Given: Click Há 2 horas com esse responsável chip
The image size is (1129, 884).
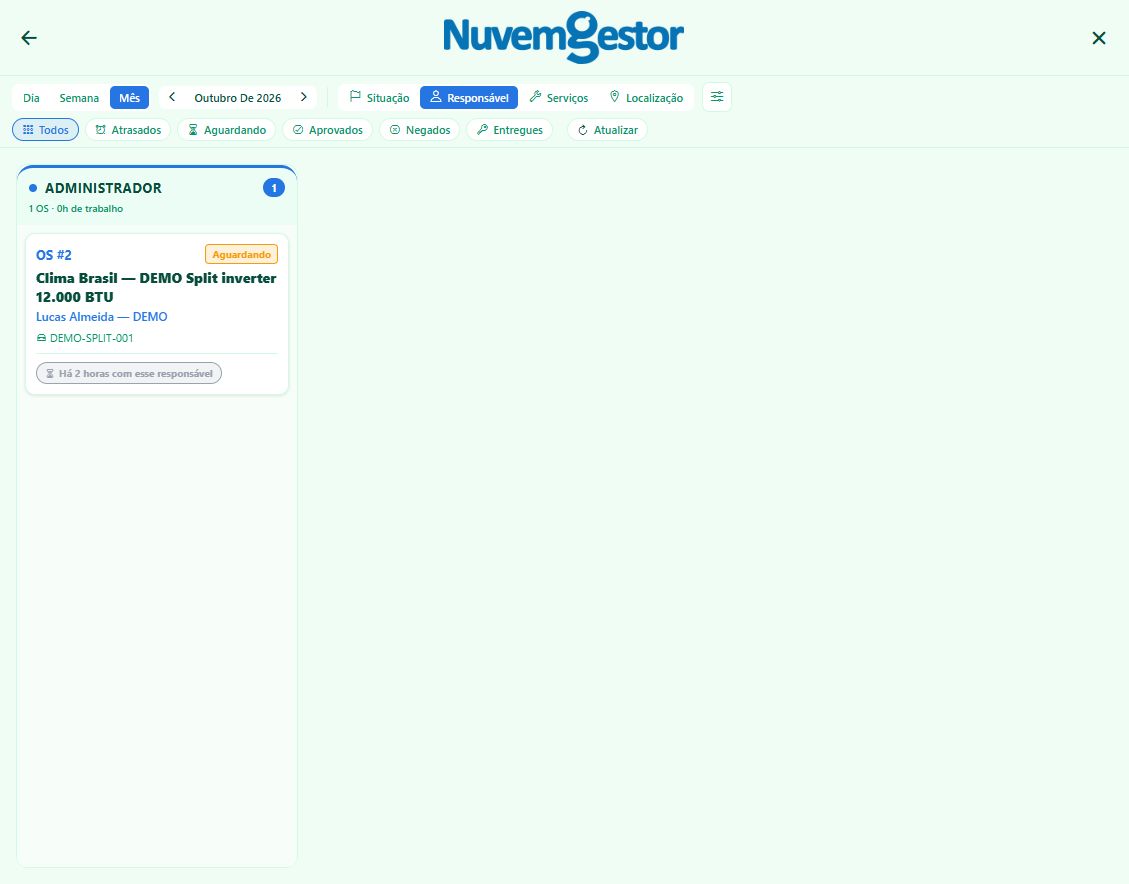Looking at the screenshot, I should tap(129, 373).
